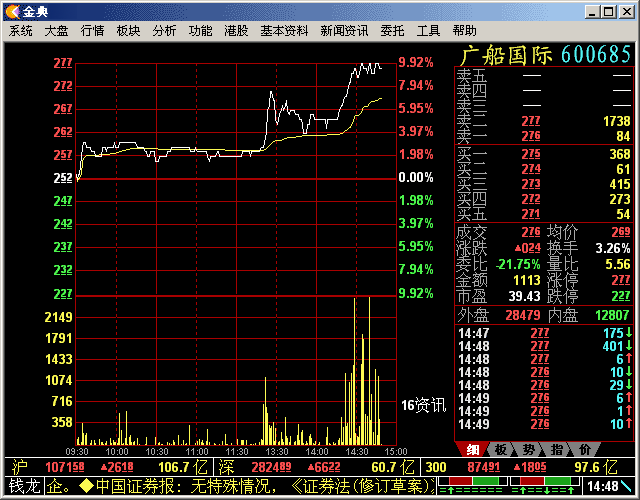Click the 内盘 value 12807
The image size is (640, 500).
(612, 315)
